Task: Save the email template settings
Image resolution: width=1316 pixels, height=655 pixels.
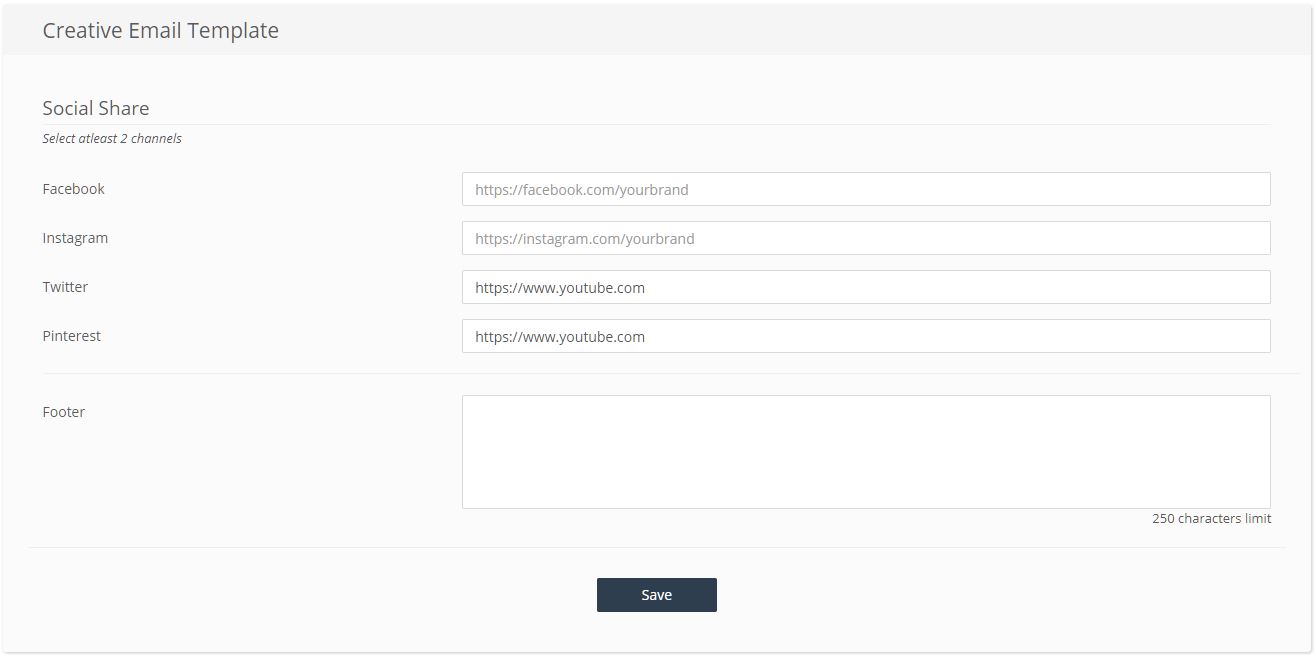Action: [x=657, y=595]
